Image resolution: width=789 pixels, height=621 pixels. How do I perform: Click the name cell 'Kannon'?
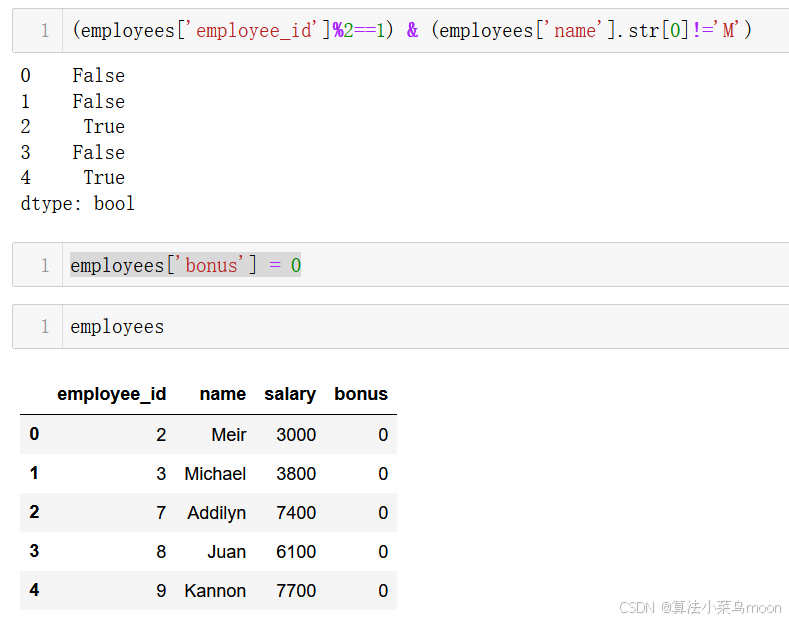tap(215, 591)
